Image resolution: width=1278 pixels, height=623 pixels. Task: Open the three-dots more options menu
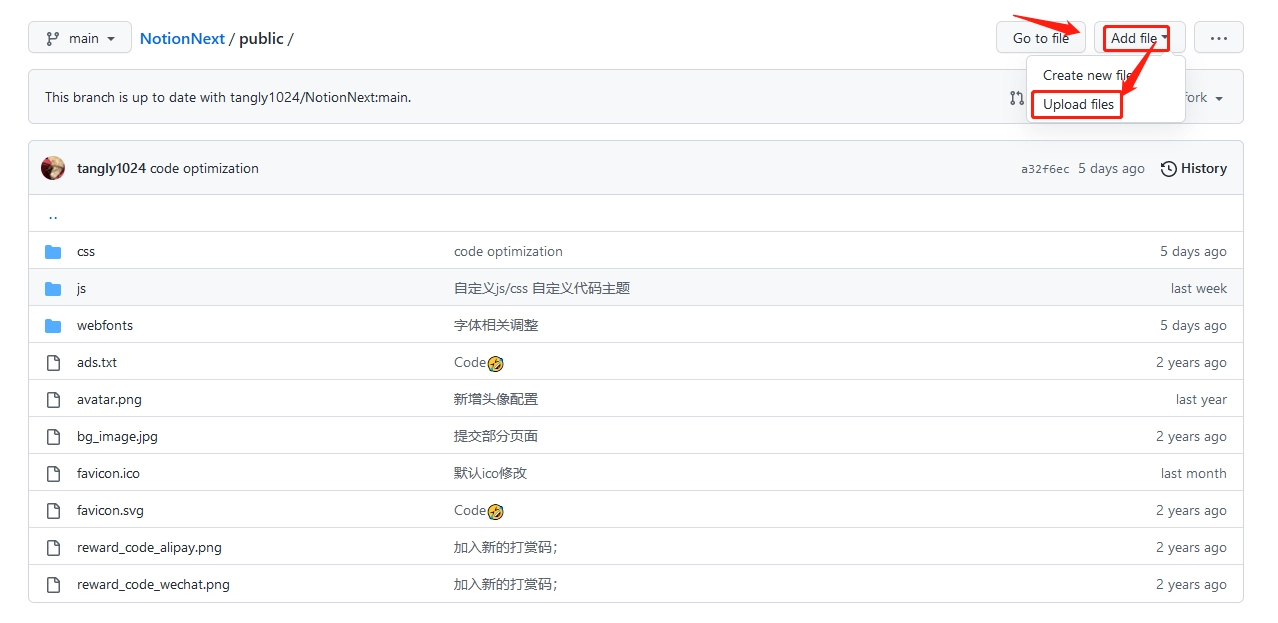1218,38
